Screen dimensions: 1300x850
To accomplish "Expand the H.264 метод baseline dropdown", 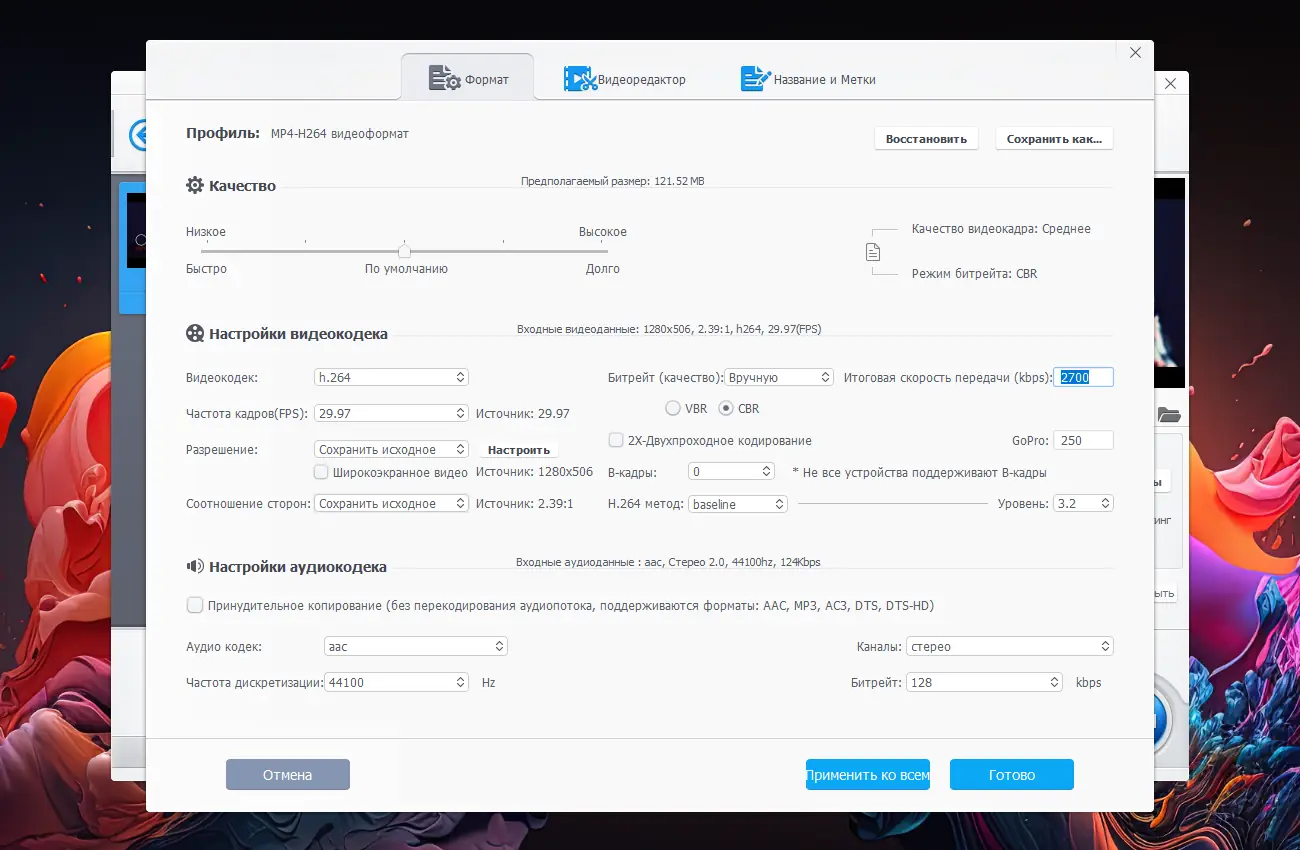I will (738, 504).
